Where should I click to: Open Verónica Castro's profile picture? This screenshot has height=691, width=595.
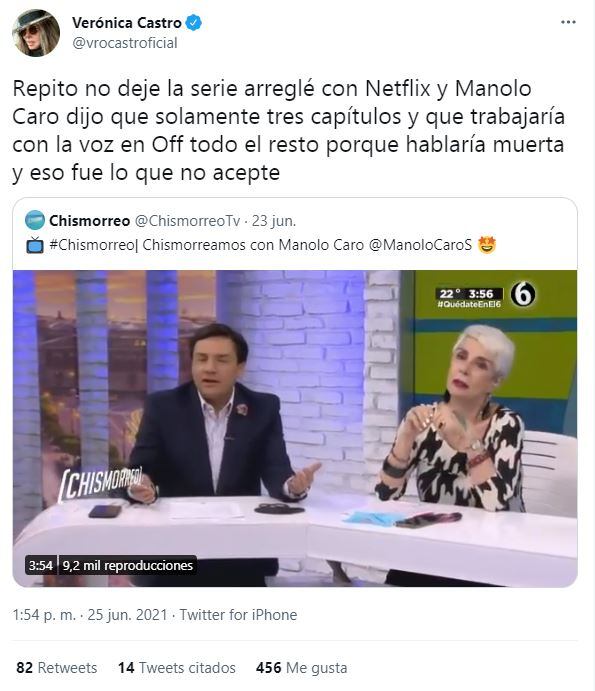pos(36,33)
